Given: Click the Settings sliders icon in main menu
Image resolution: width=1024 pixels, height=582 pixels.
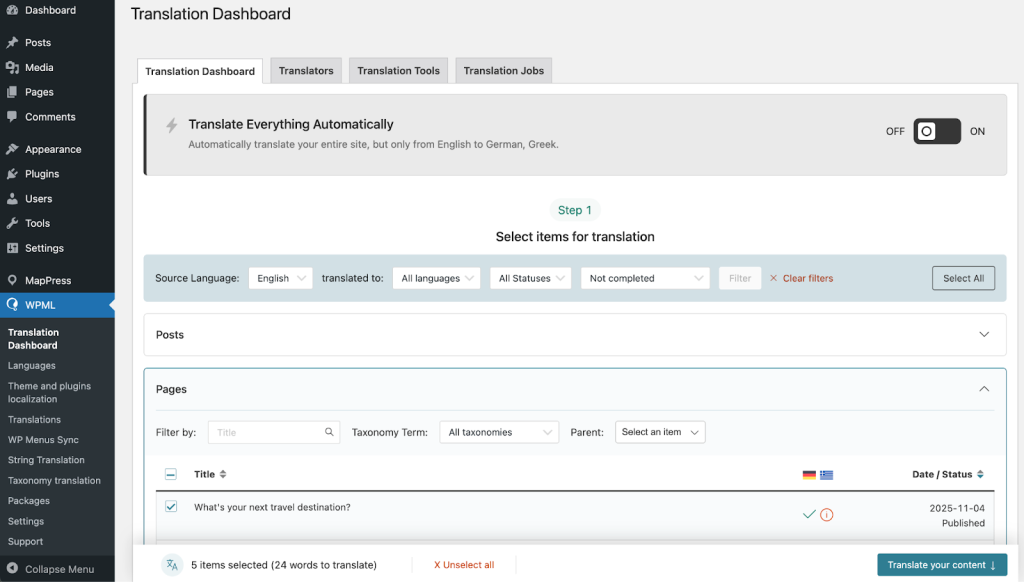Looking at the screenshot, I should pyautogui.click(x=12, y=248).
